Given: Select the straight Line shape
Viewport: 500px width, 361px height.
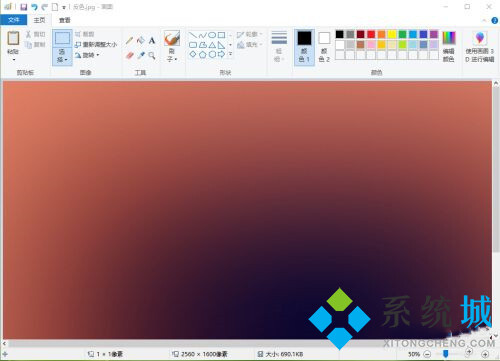Looking at the screenshot, I should click(193, 35).
